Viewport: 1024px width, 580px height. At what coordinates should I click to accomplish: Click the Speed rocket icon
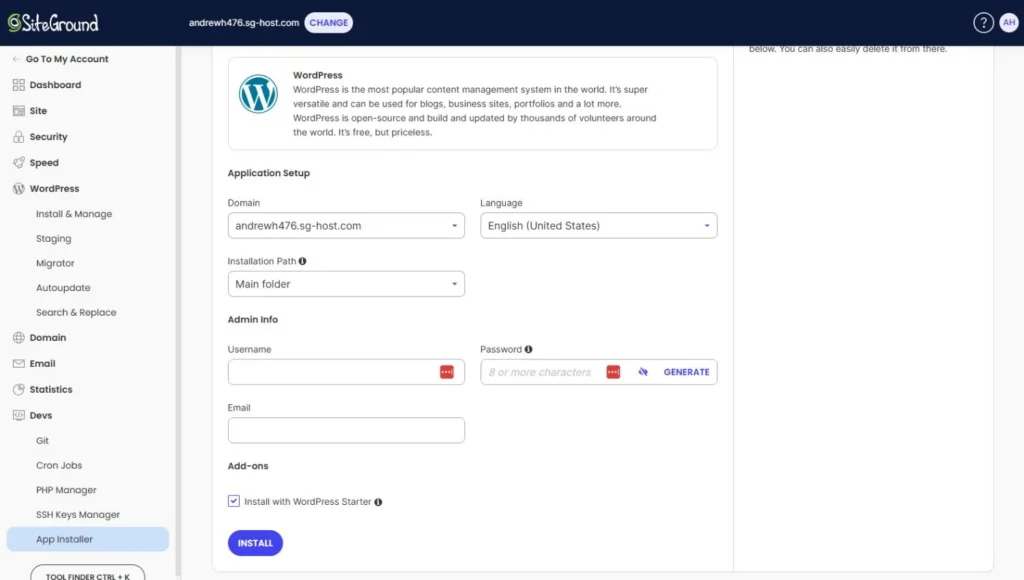[x=18, y=163]
